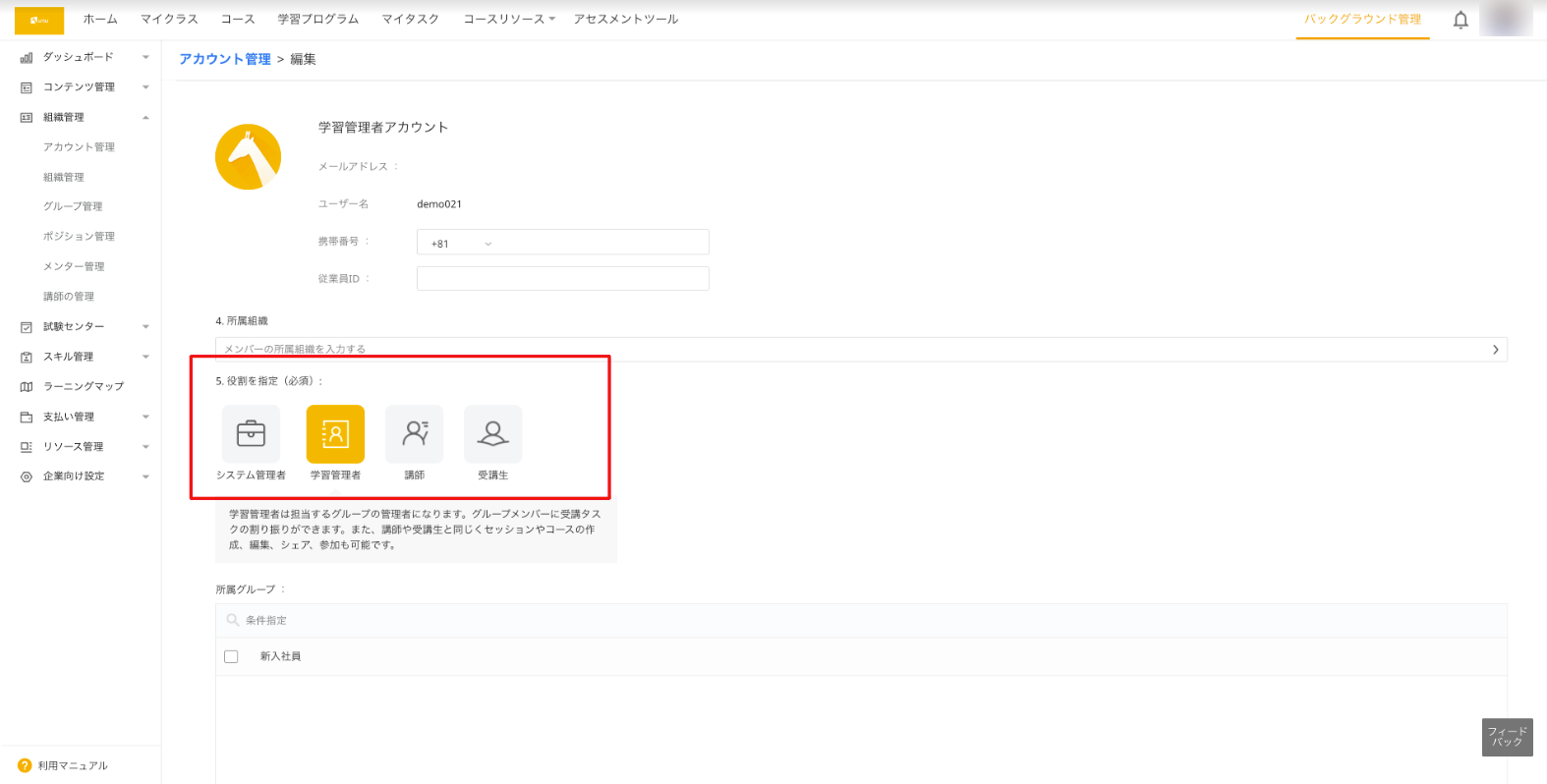Open the +81 country code dropdown
The image size is (1547, 784).
460,243
